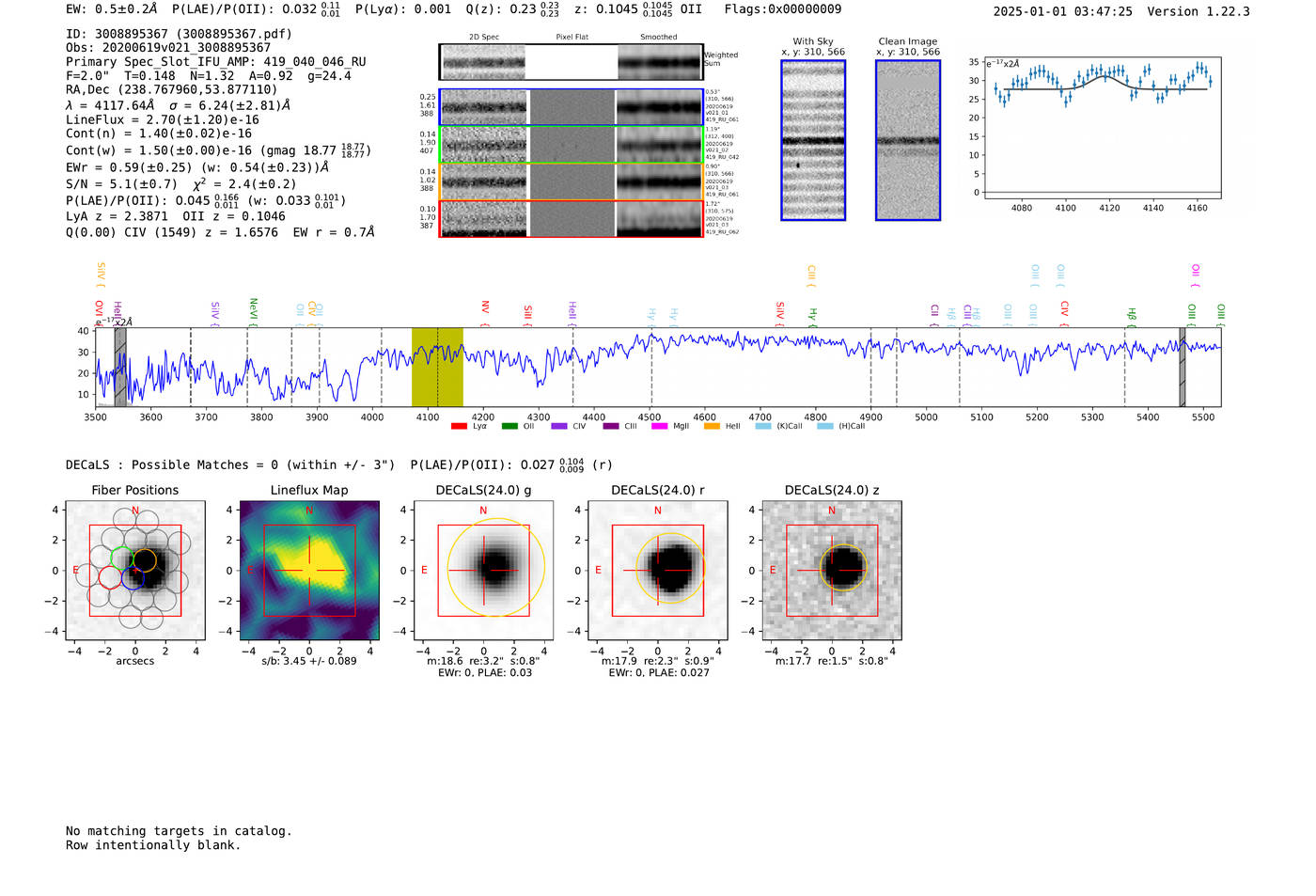The height and width of the screenshot is (896, 1316).
Task: Click the magenta MgII legend swatch
Action: coord(660,426)
